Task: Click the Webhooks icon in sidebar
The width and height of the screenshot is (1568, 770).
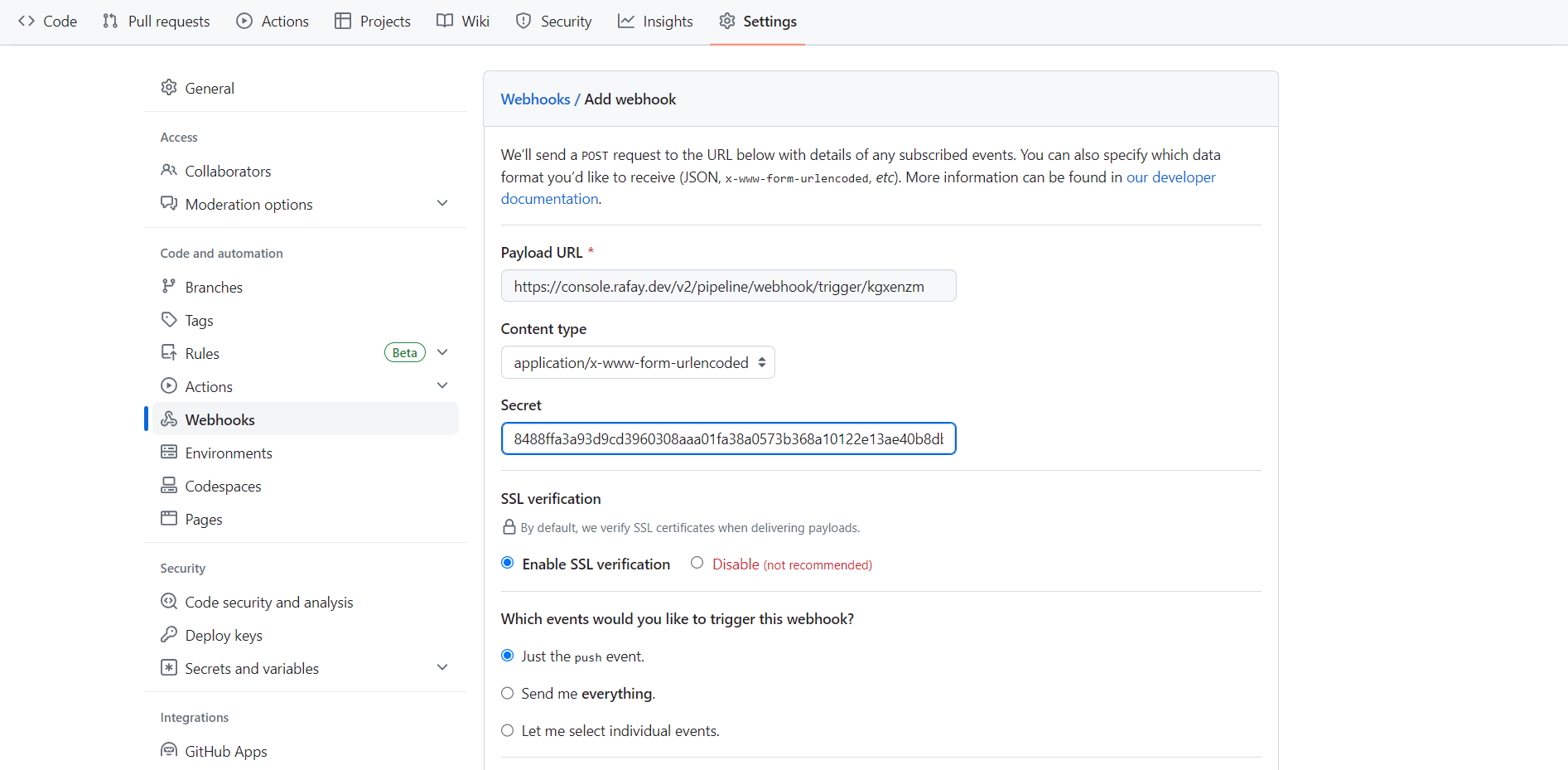Action: click(169, 419)
